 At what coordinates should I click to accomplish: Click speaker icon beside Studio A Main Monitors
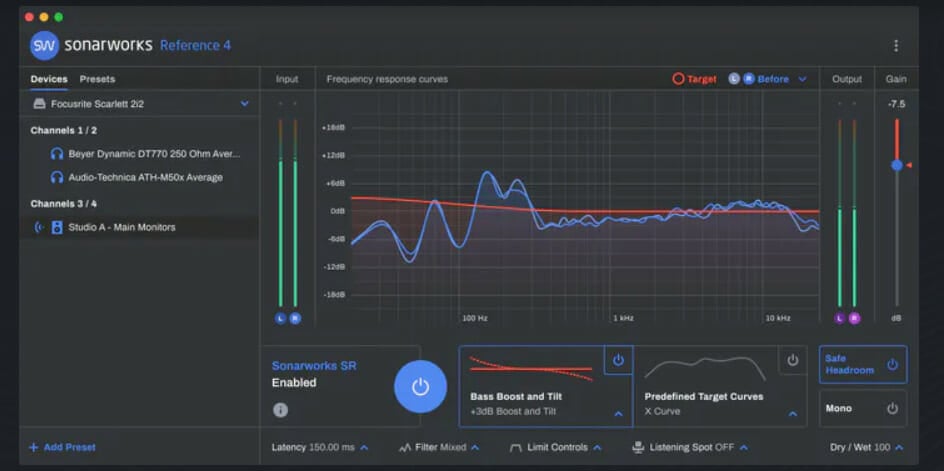point(57,227)
